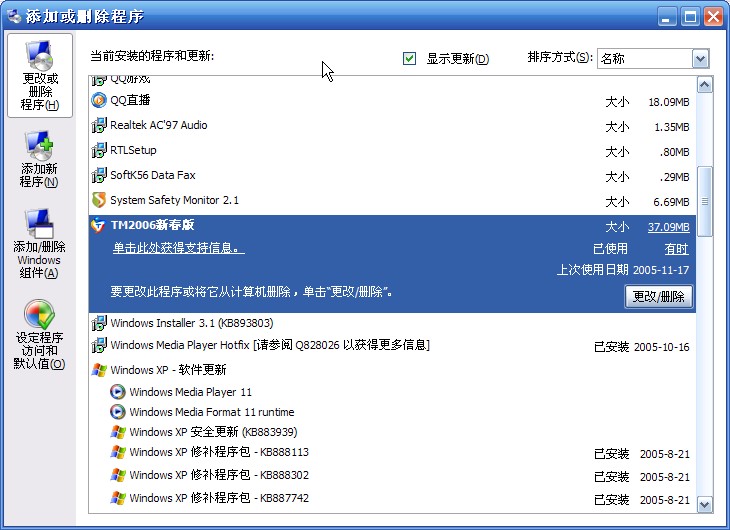Select 修补程序包 - KB888113 entry
Image resolution: width=730 pixels, height=530 pixels.
click(219, 452)
